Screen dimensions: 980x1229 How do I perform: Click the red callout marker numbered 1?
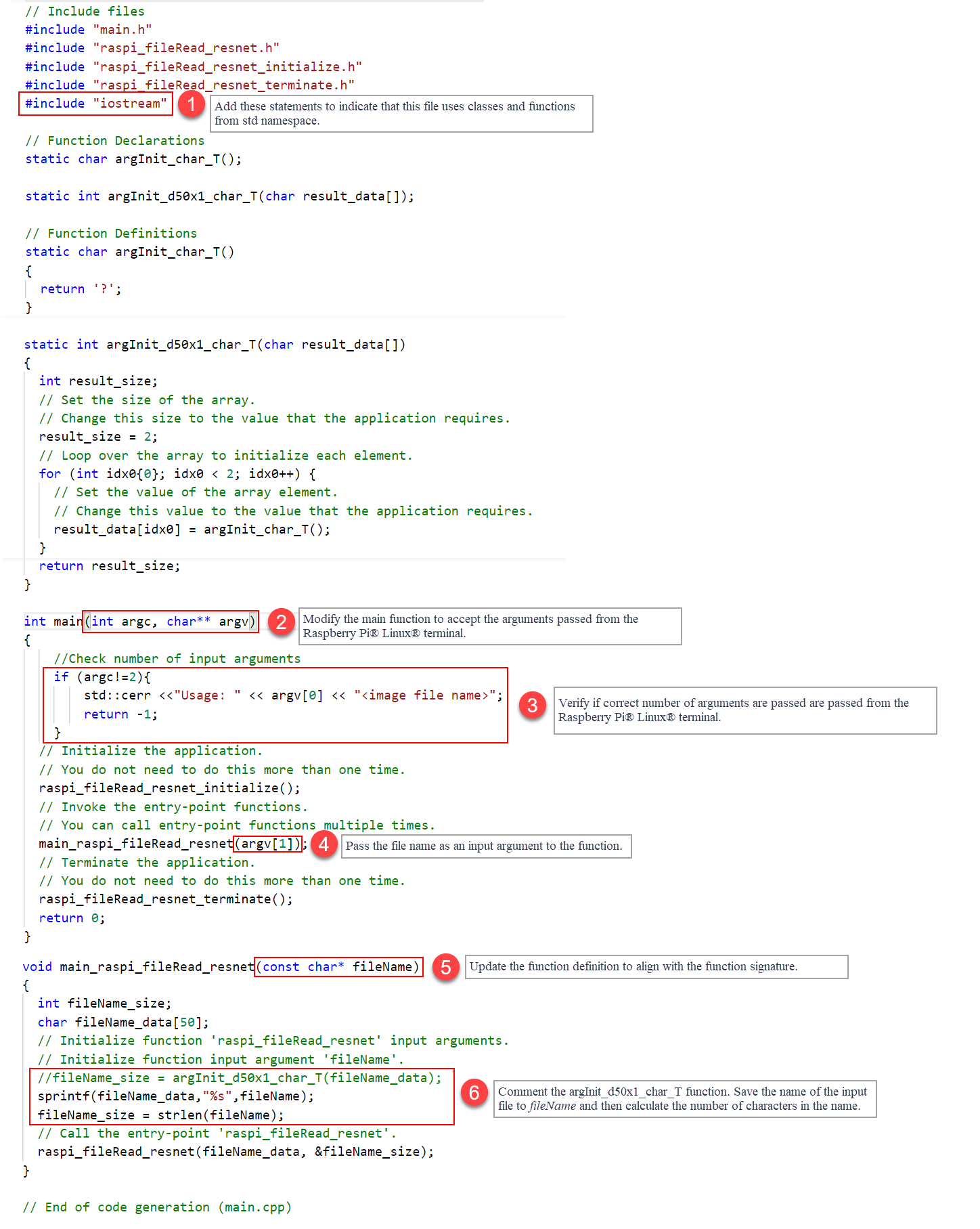click(192, 104)
